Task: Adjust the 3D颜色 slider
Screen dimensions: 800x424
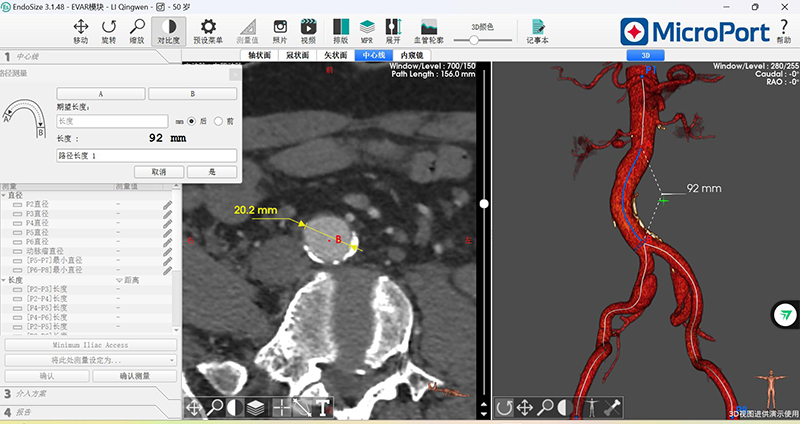Action: (474, 40)
